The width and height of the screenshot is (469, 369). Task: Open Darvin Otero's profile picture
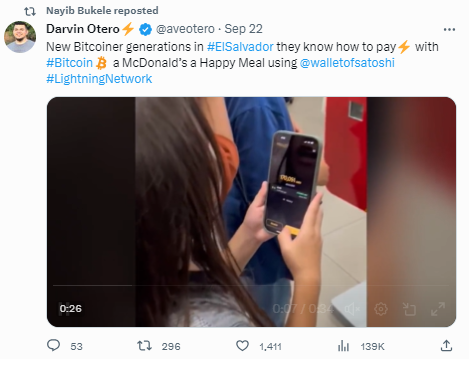(x=20, y=37)
